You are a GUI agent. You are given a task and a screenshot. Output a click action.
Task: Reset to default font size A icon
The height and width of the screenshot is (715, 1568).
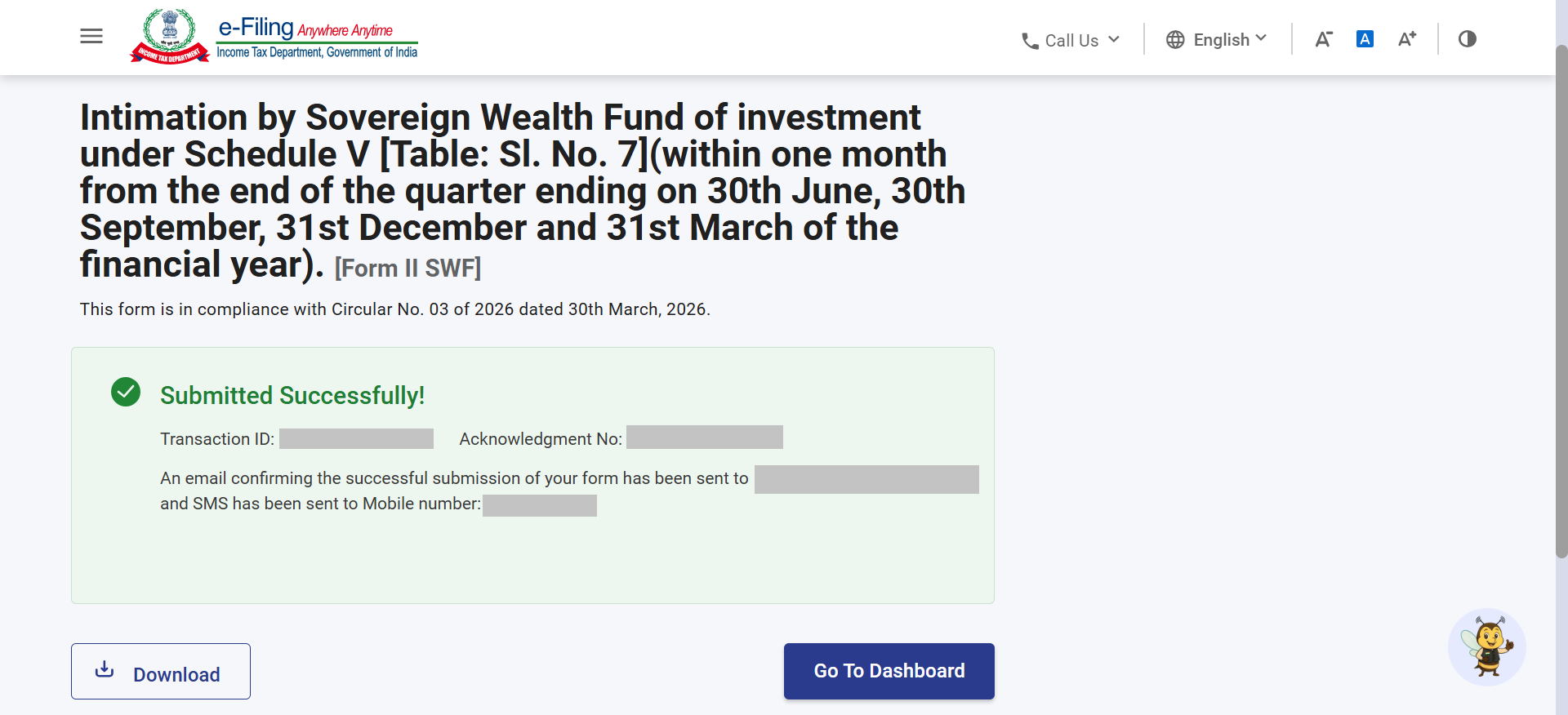tap(1365, 38)
